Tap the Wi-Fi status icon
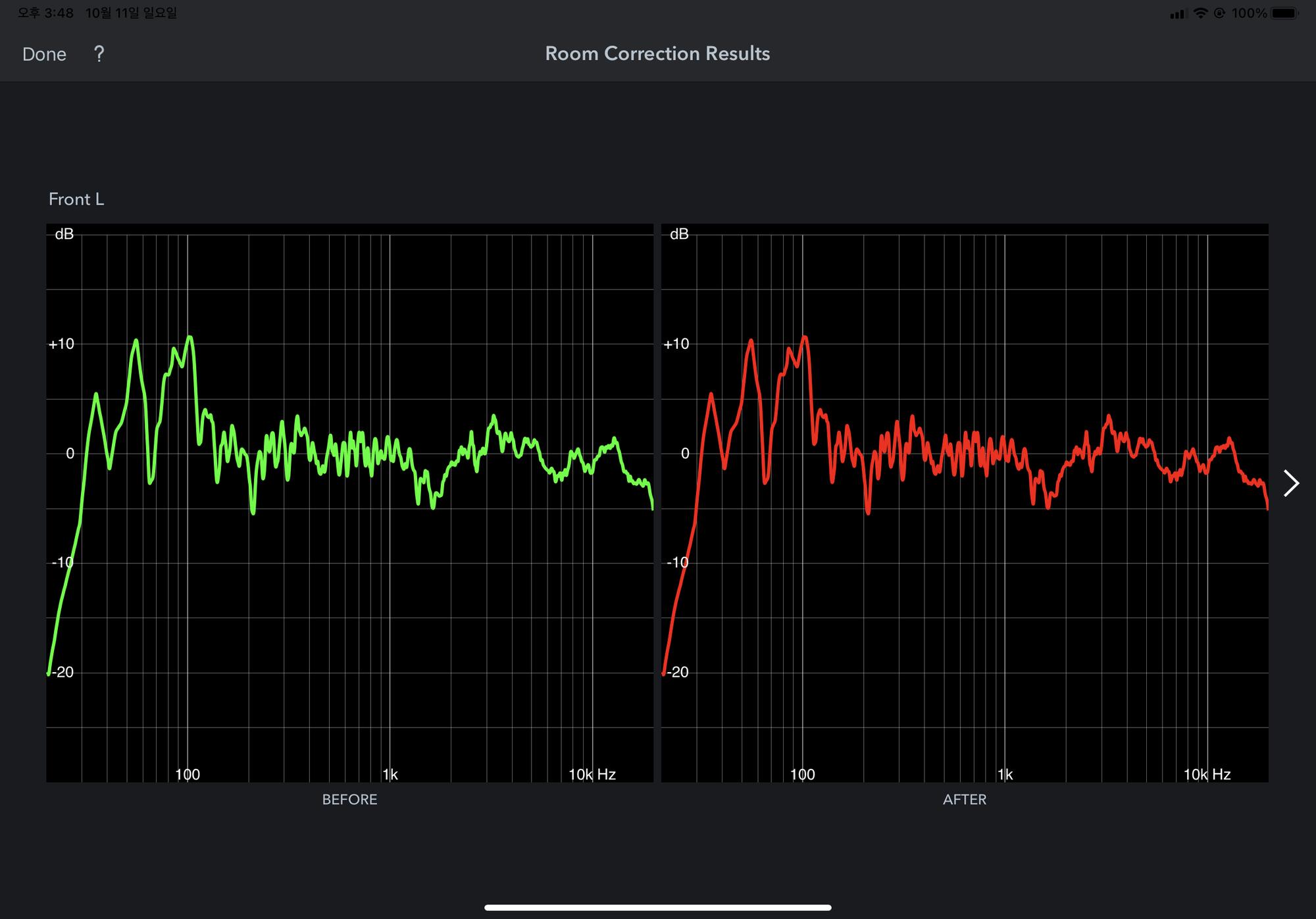 pos(1200,13)
